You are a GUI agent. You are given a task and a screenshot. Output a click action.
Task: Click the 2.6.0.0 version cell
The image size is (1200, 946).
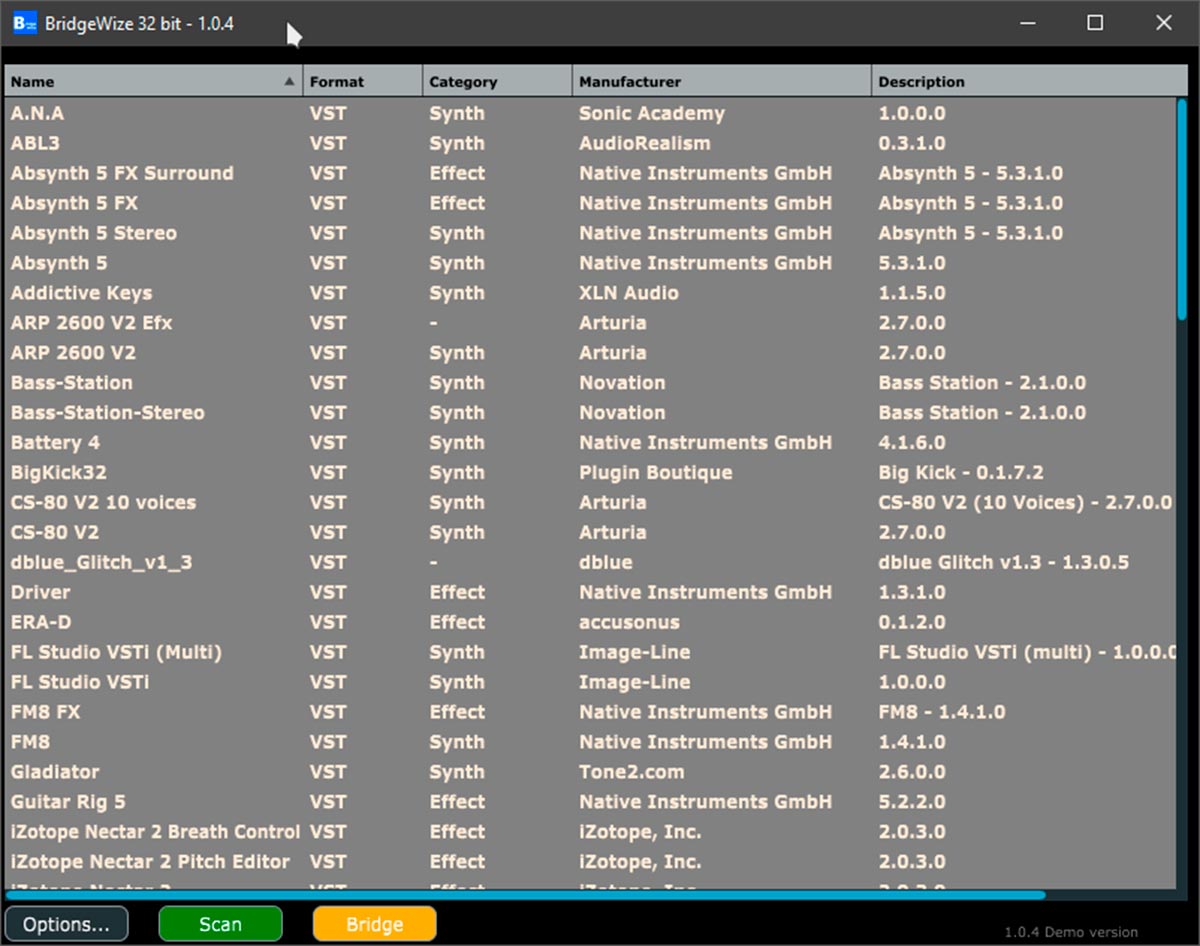pyautogui.click(x=912, y=773)
